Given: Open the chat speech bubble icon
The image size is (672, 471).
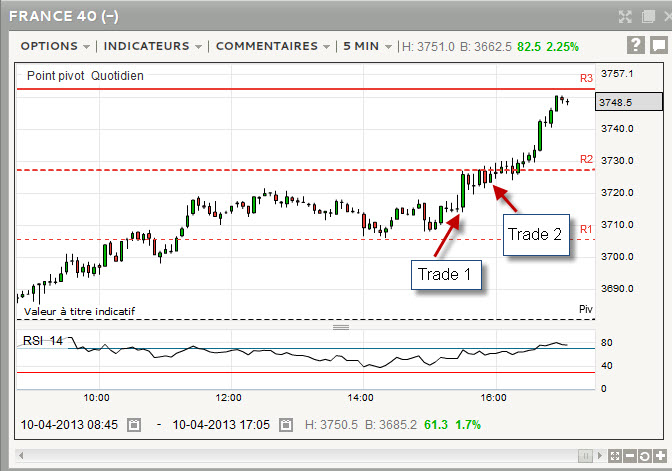Looking at the screenshot, I should (659, 45).
